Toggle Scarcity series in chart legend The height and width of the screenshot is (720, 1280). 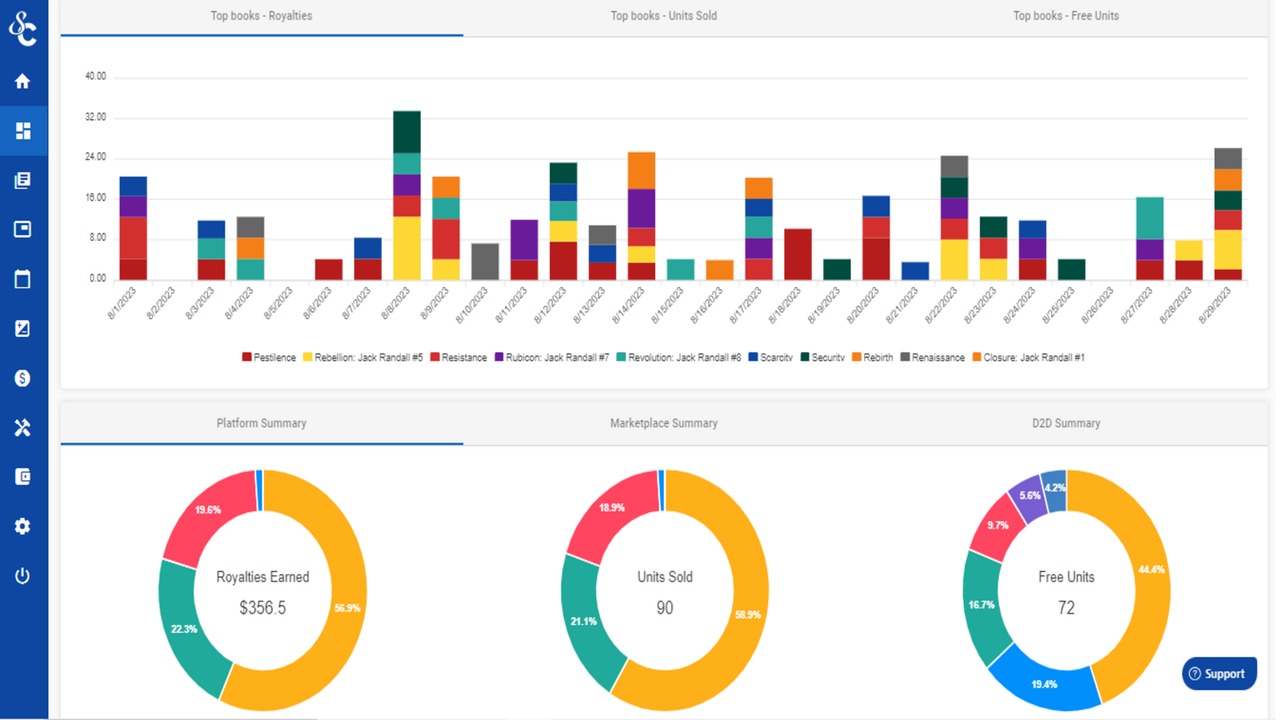coord(770,357)
